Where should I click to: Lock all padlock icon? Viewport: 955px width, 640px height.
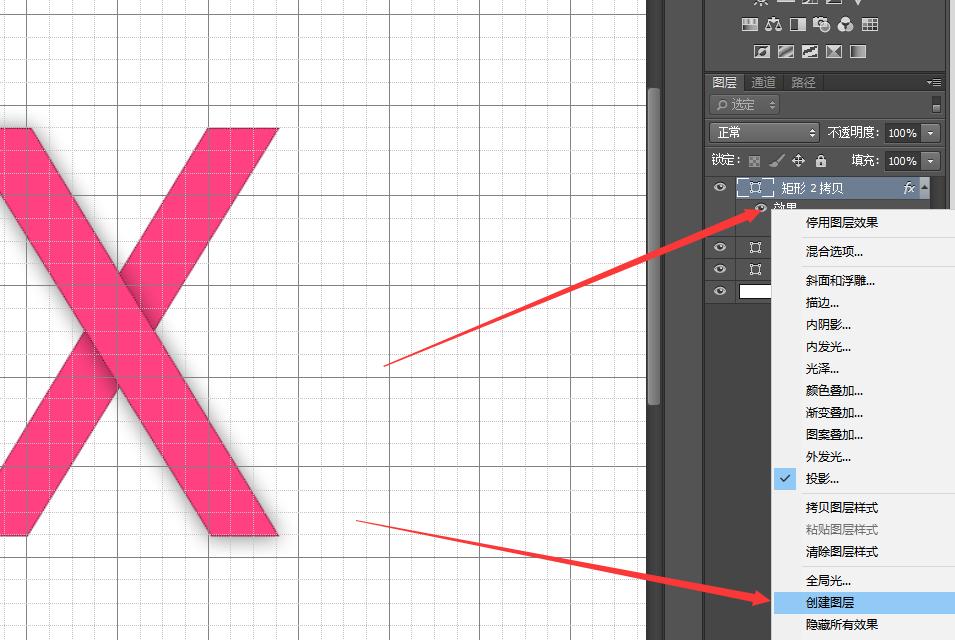[821, 161]
